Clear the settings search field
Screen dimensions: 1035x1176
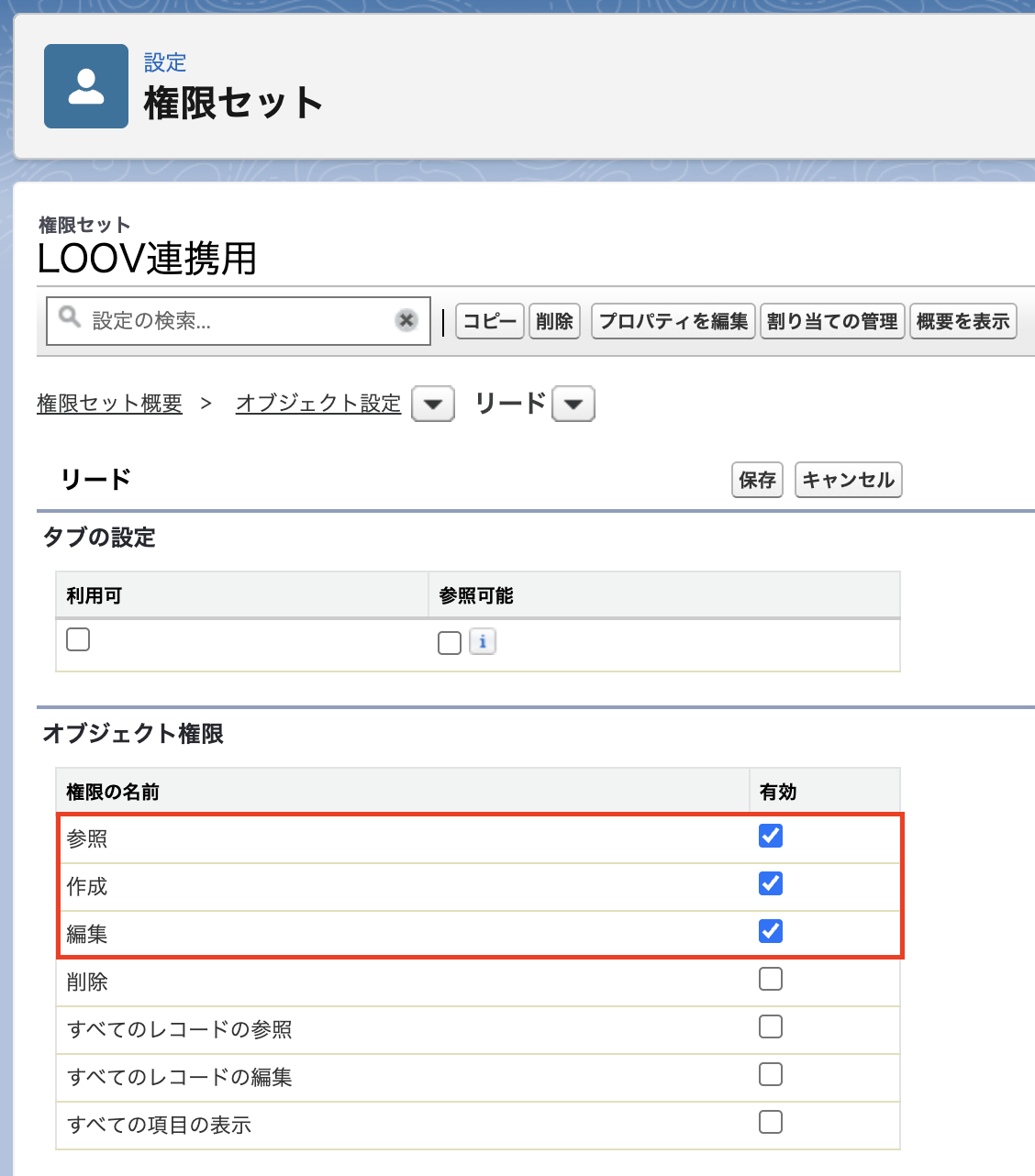click(x=406, y=320)
